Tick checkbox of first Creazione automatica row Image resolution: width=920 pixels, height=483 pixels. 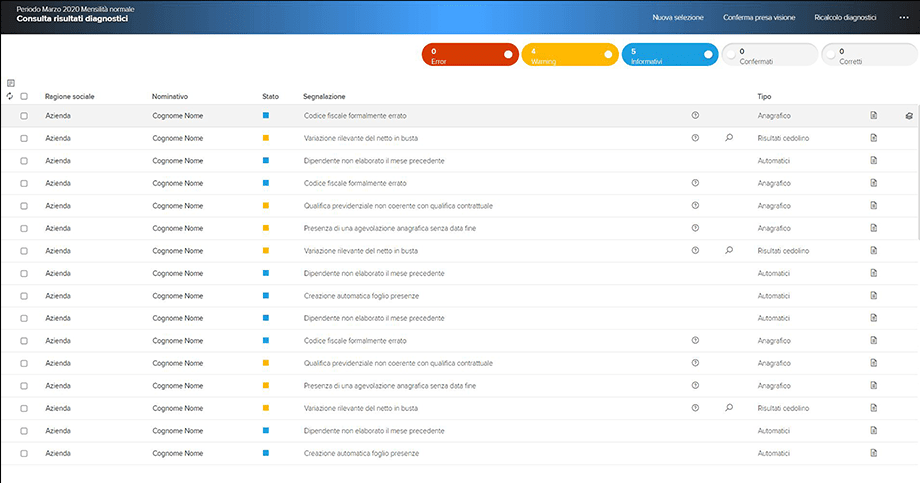pyautogui.click(x=24, y=296)
